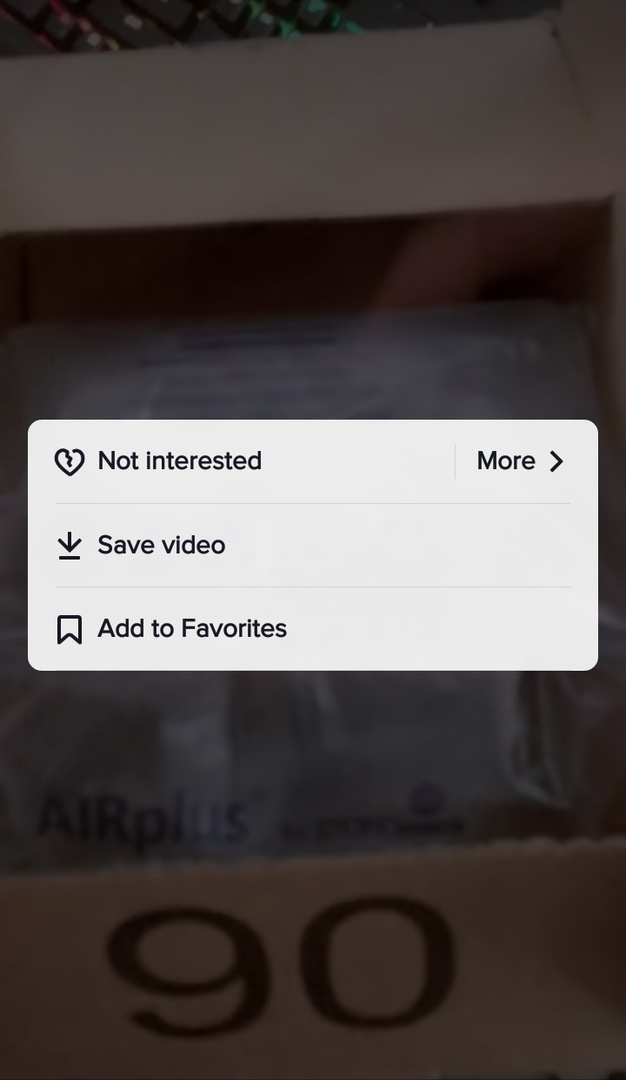Click the Add to Favorites text
The image size is (626, 1080).
point(192,629)
